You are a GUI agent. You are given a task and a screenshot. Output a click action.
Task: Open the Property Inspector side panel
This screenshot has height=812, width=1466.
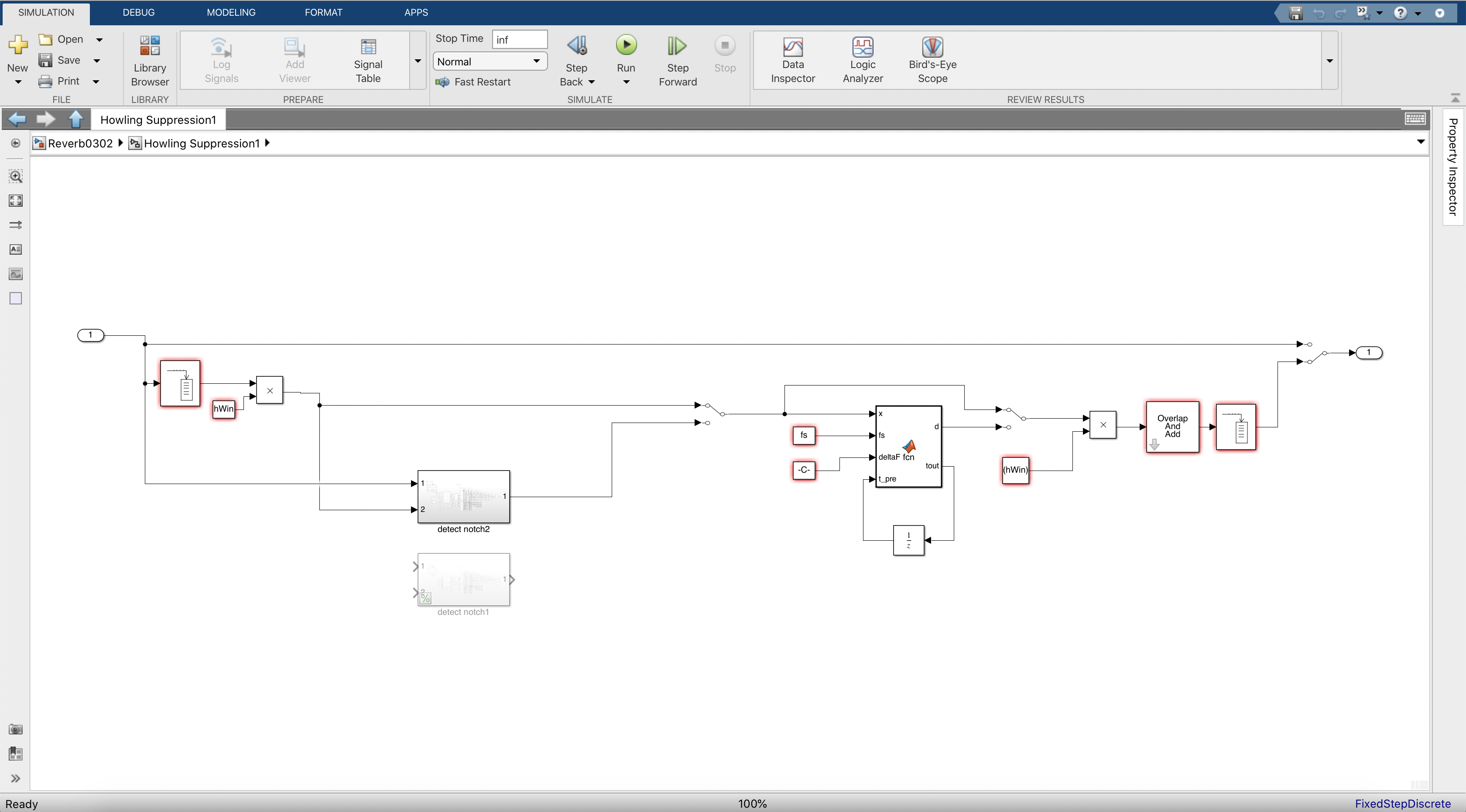(x=1453, y=167)
